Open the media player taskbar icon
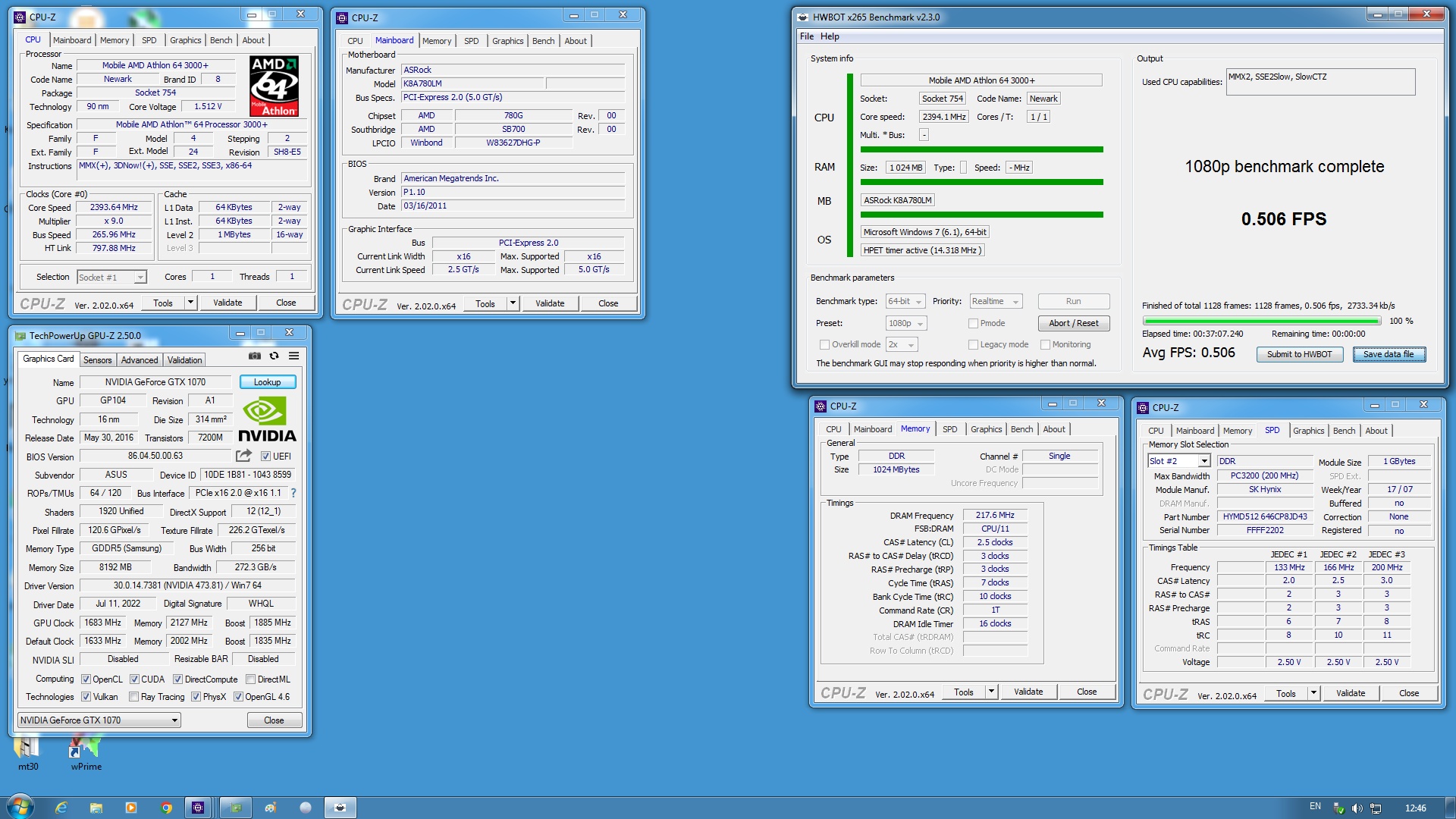The height and width of the screenshot is (819, 1456). pyautogui.click(x=131, y=808)
